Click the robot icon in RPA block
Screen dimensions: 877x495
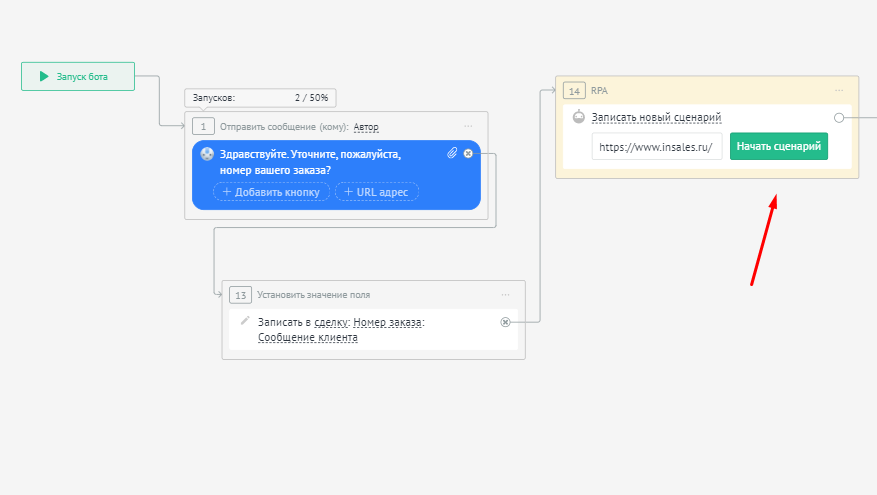pyautogui.click(x=578, y=118)
